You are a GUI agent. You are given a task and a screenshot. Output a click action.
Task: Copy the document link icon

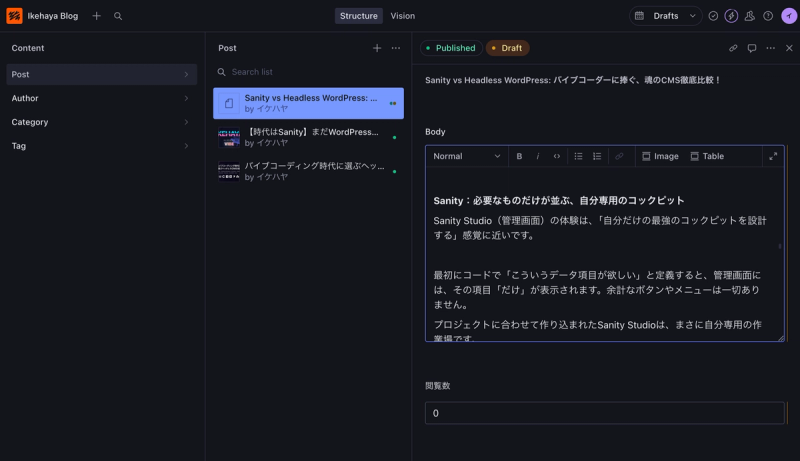[x=733, y=48]
